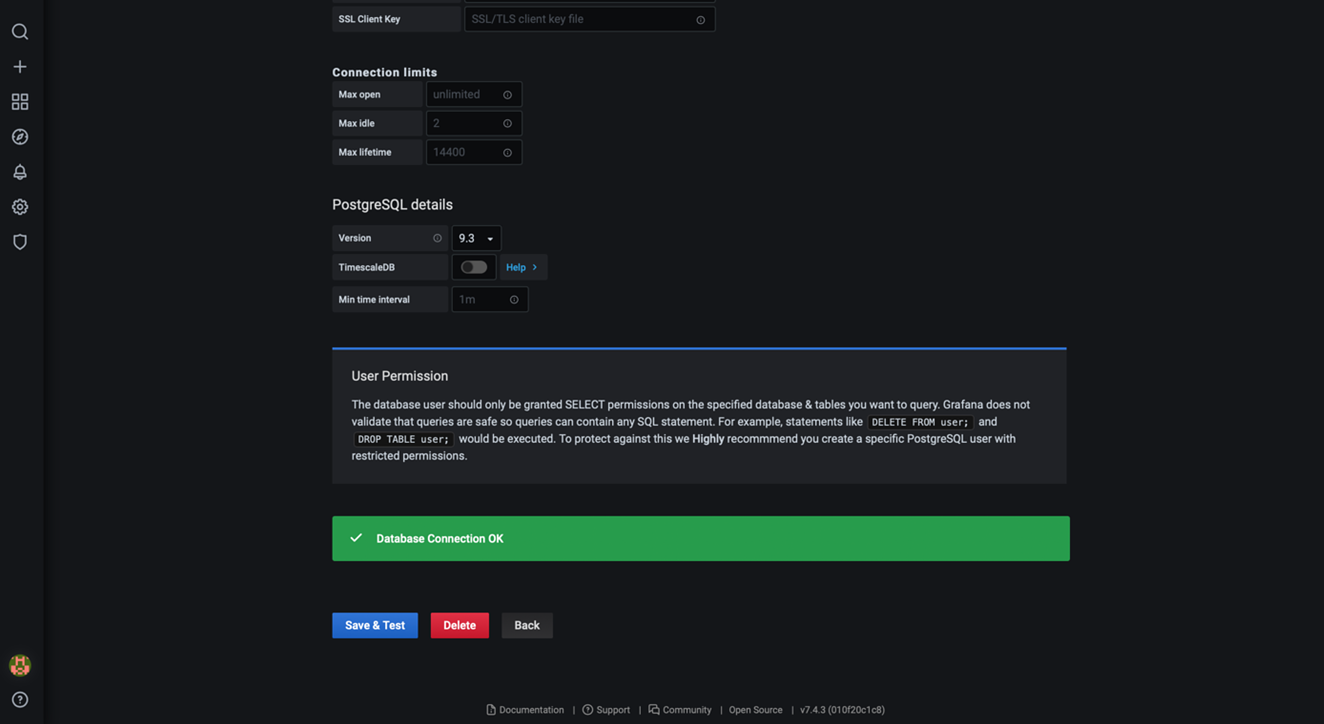
Task: Open the Open Source footer link
Action: pos(755,710)
